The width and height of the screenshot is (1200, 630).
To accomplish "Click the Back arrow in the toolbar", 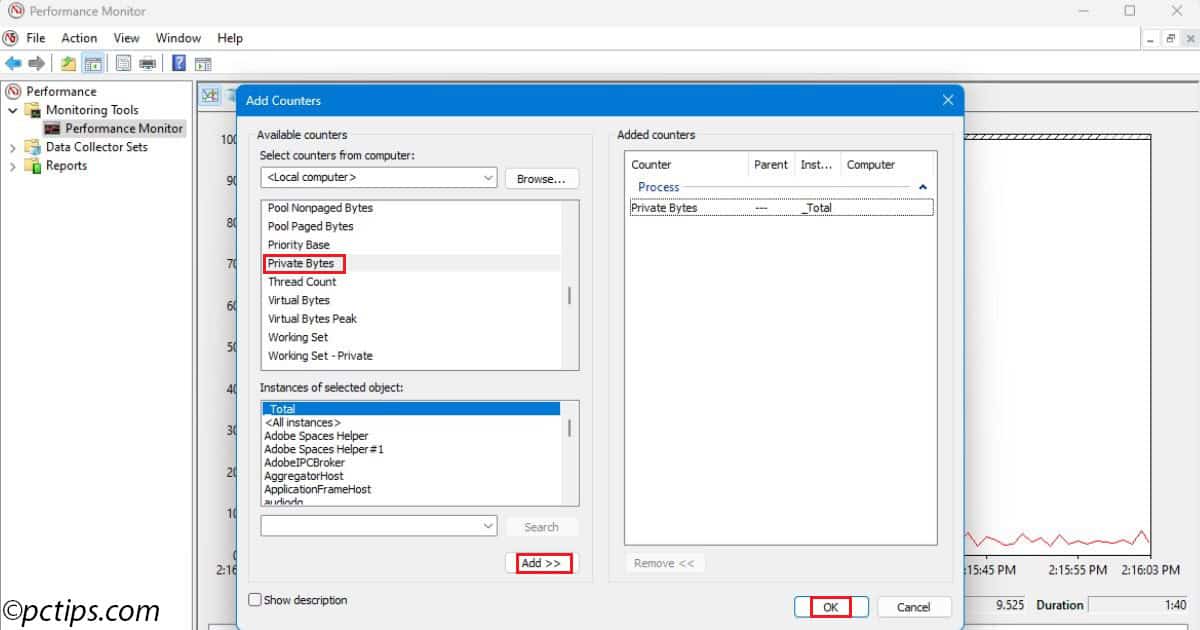I will [x=13, y=64].
